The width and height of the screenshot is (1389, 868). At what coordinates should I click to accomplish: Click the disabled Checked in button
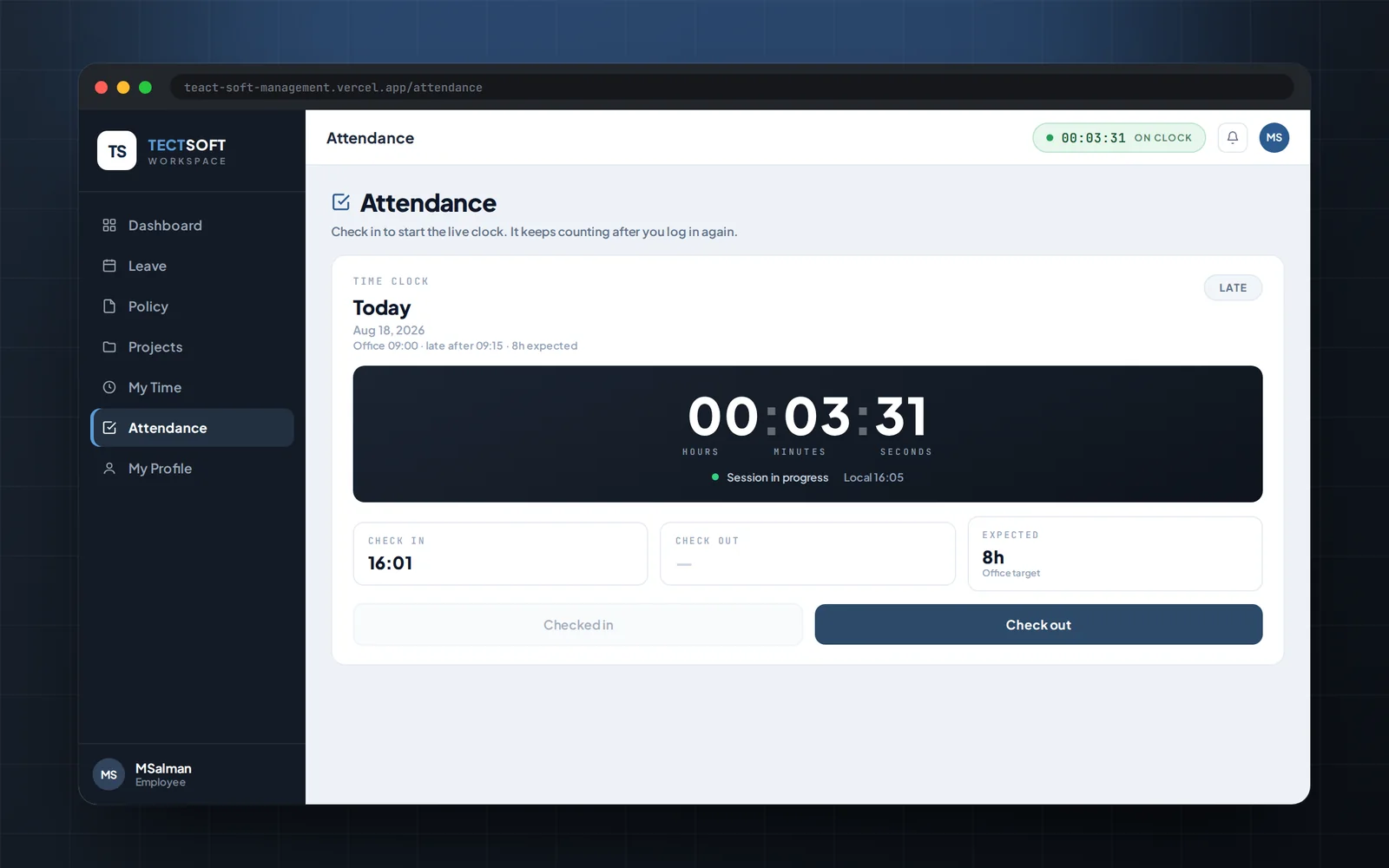[578, 625]
